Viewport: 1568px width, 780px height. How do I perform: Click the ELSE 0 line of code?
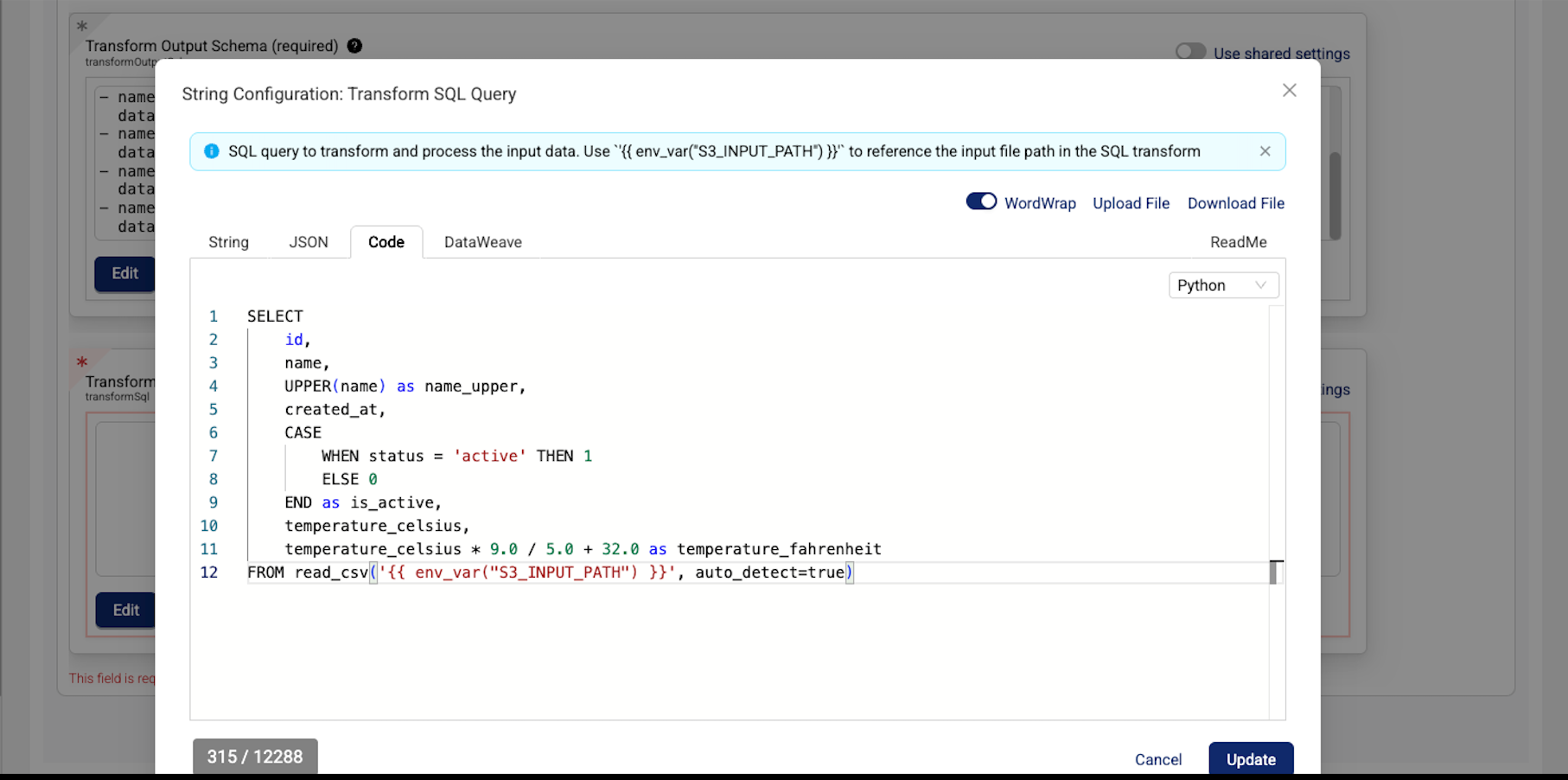coord(349,479)
